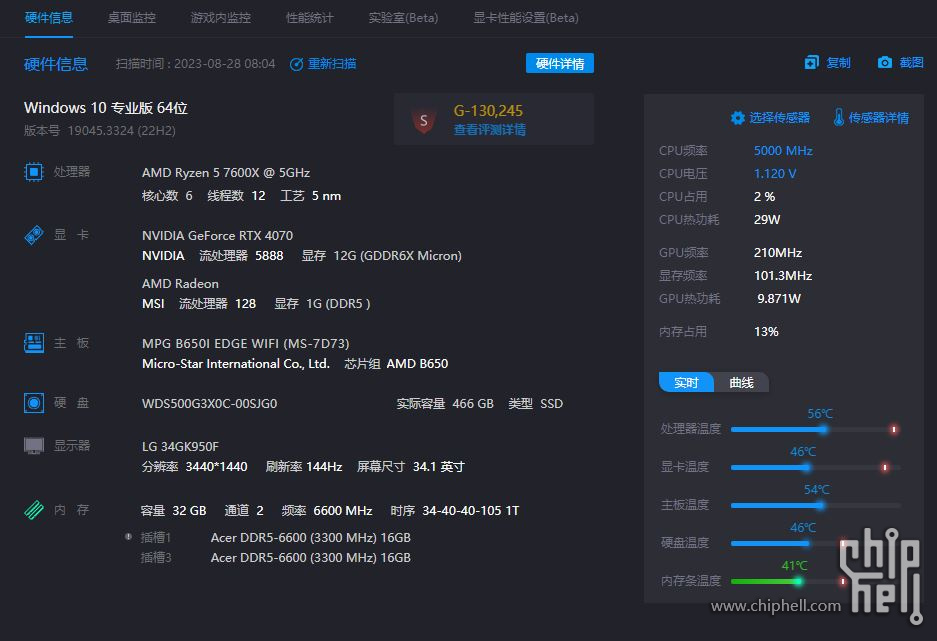This screenshot has width=937, height=641.
Task: Click the 主板 motherboard icon
Action: coord(33,343)
